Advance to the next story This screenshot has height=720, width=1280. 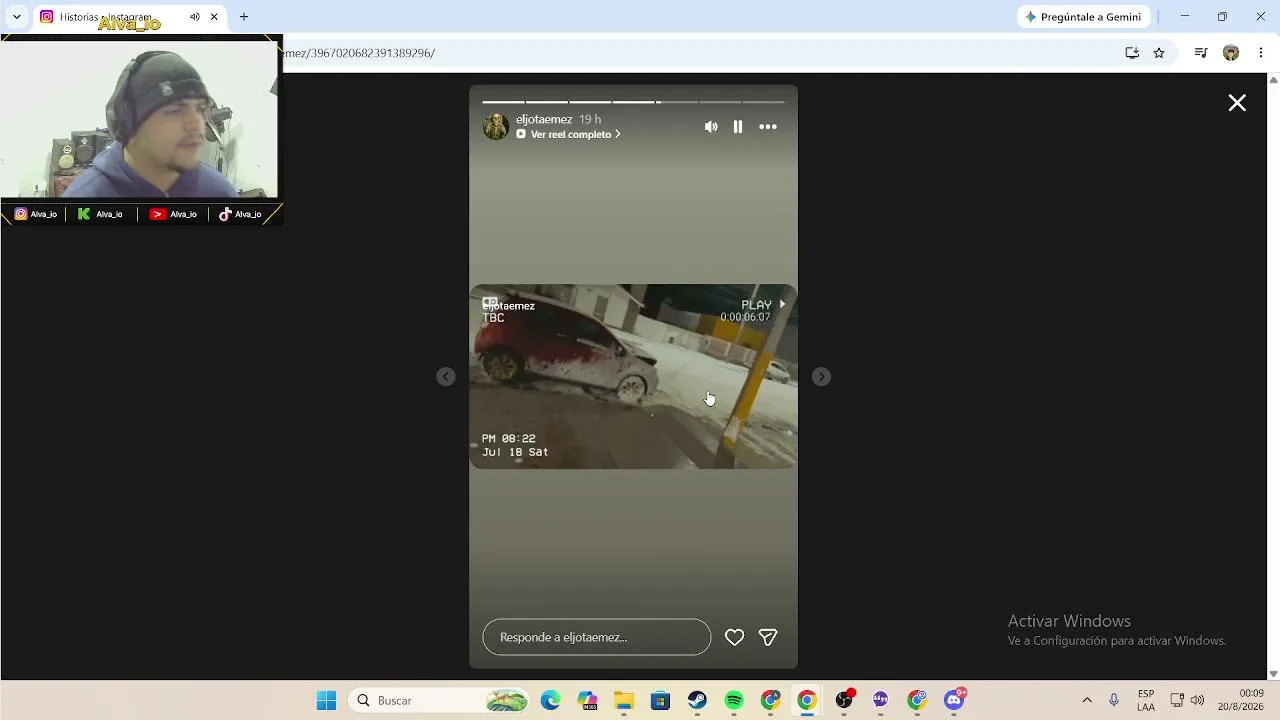pos(821,377)
